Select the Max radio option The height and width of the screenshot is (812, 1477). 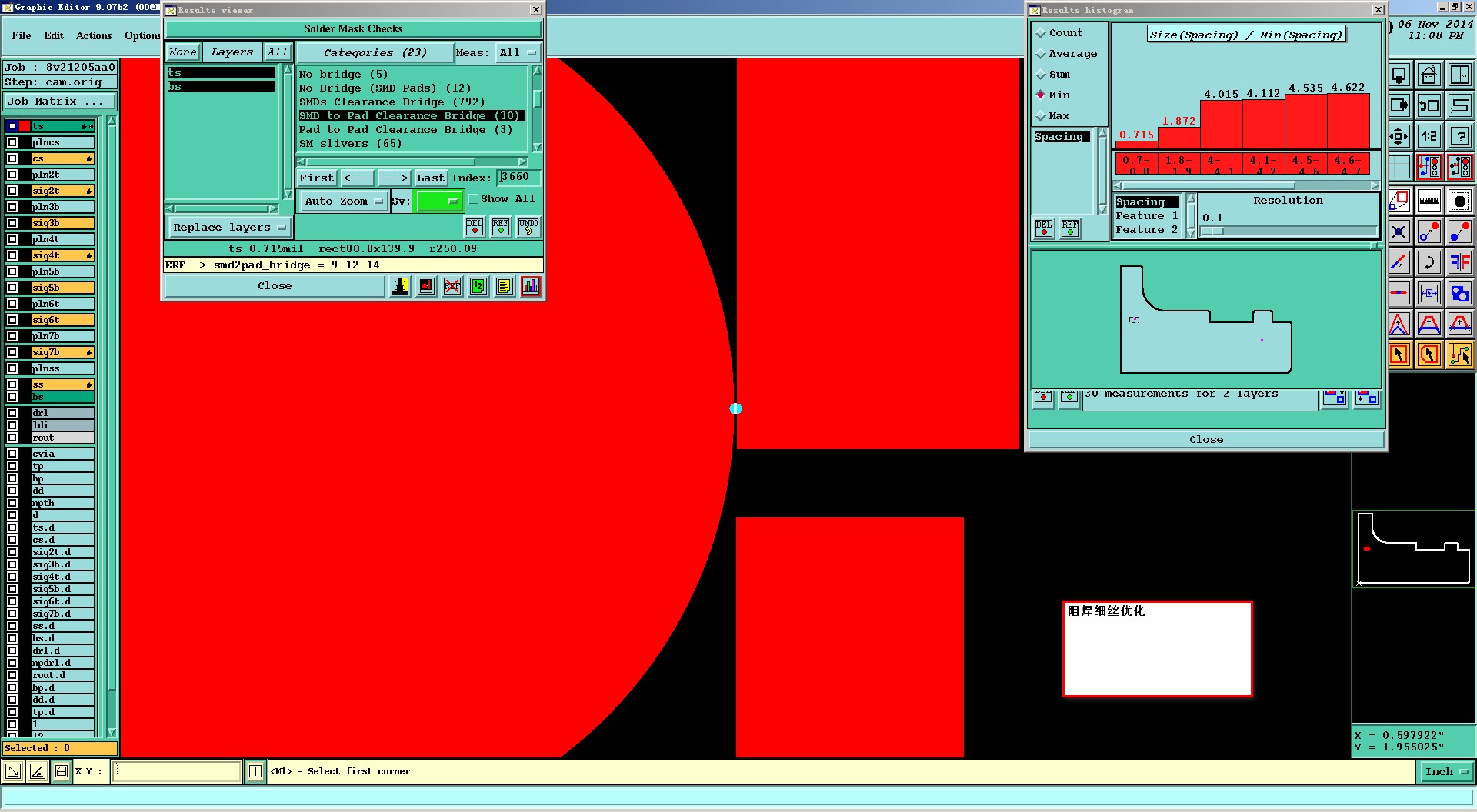click(1052, 116)
